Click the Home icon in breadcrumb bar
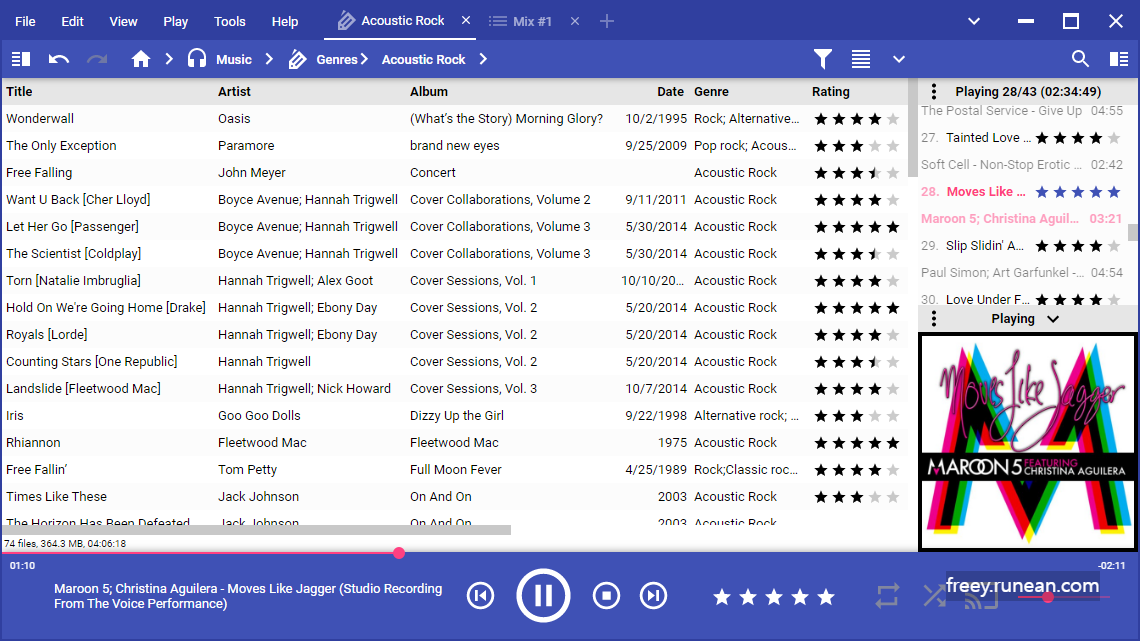Image resolution: width=1140 pixels, height=641 pixels. 141,59
